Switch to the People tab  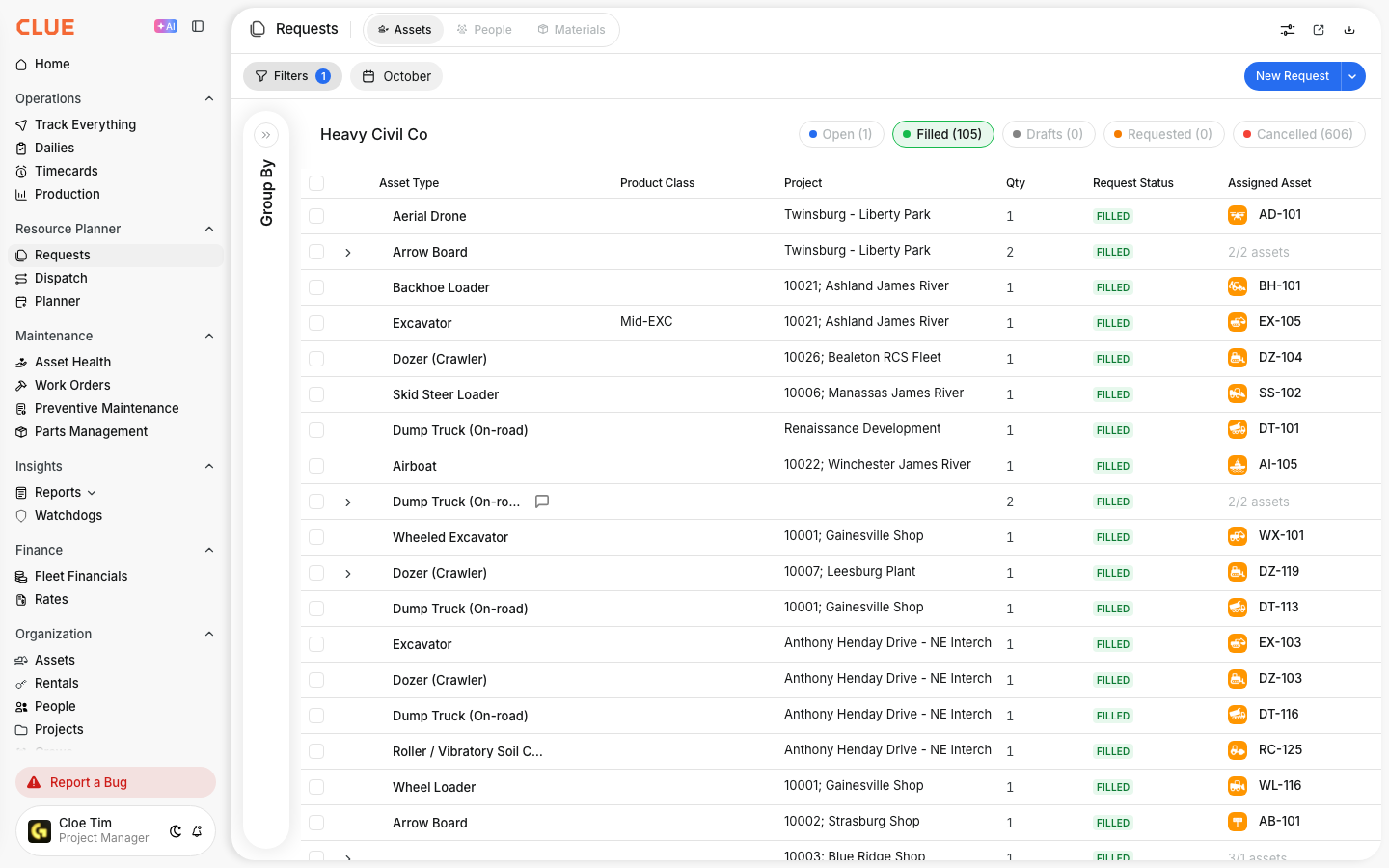(x=484, y=30)
